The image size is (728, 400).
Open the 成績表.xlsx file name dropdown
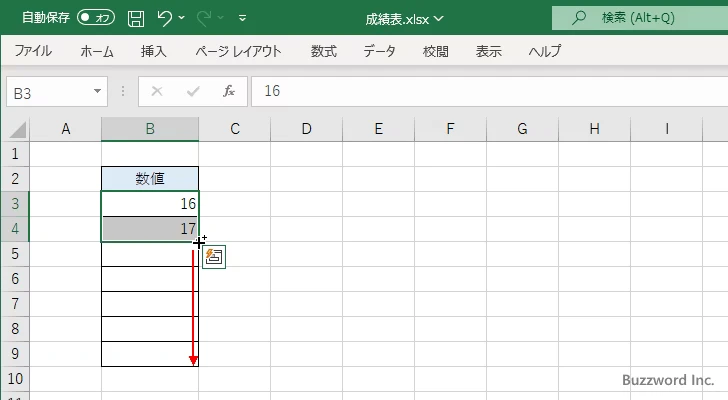tap(404, 19)
